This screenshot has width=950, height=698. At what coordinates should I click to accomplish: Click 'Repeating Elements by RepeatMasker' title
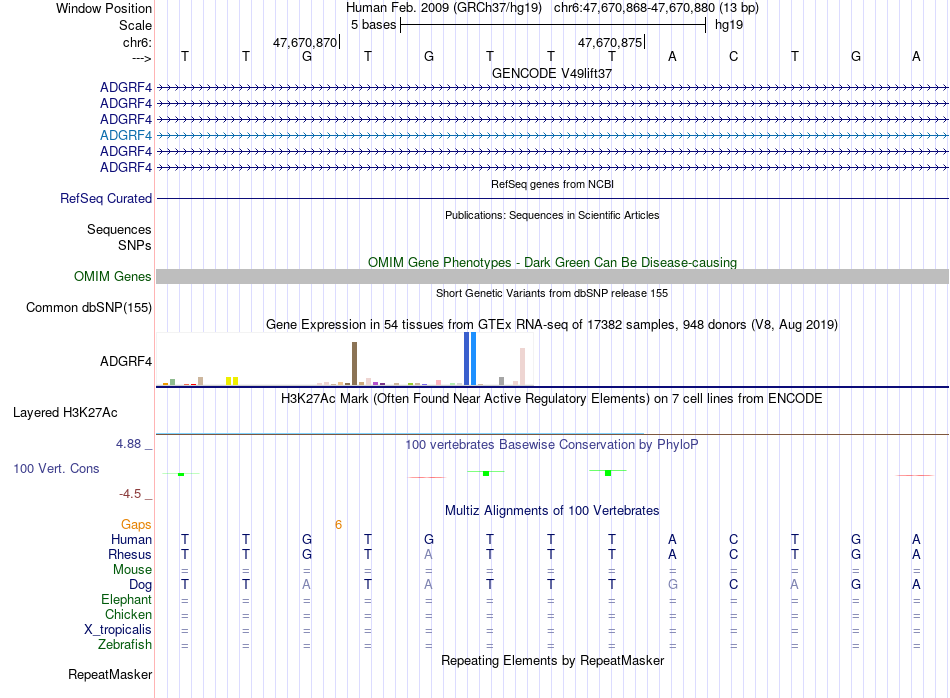(552, 660)
